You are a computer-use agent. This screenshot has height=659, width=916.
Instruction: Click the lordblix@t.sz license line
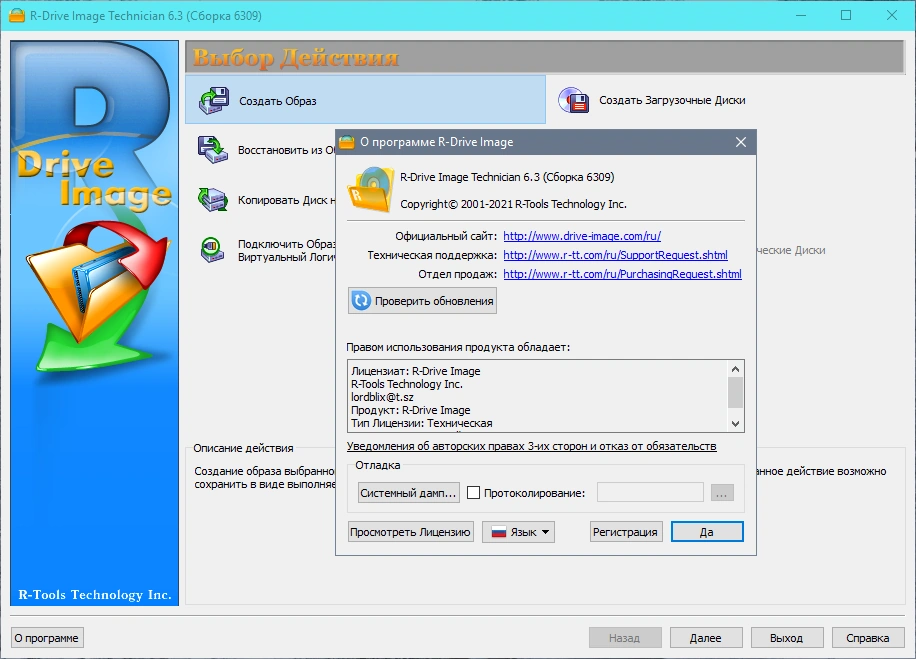click(382, 397)
